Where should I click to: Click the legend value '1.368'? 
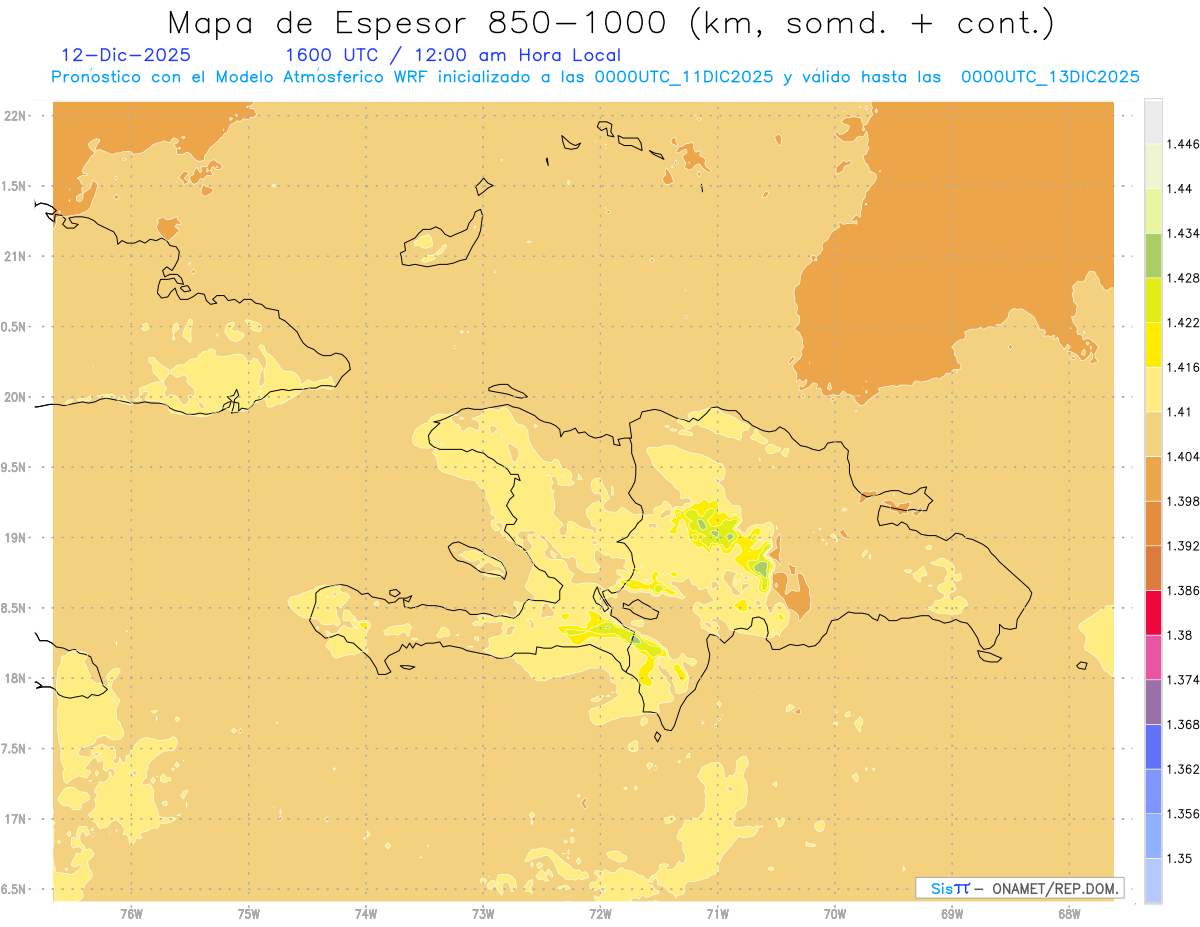click(x=1183, y=724)
